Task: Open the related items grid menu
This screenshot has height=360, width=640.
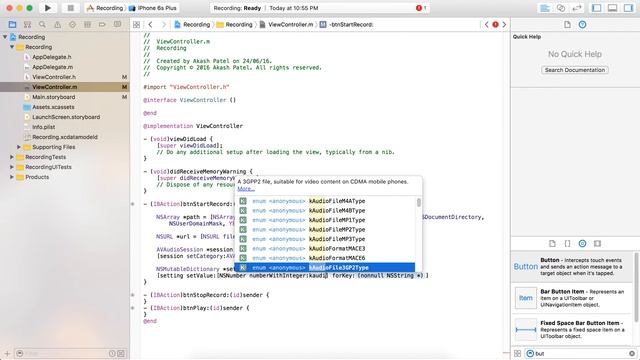Action: [136, 24]
